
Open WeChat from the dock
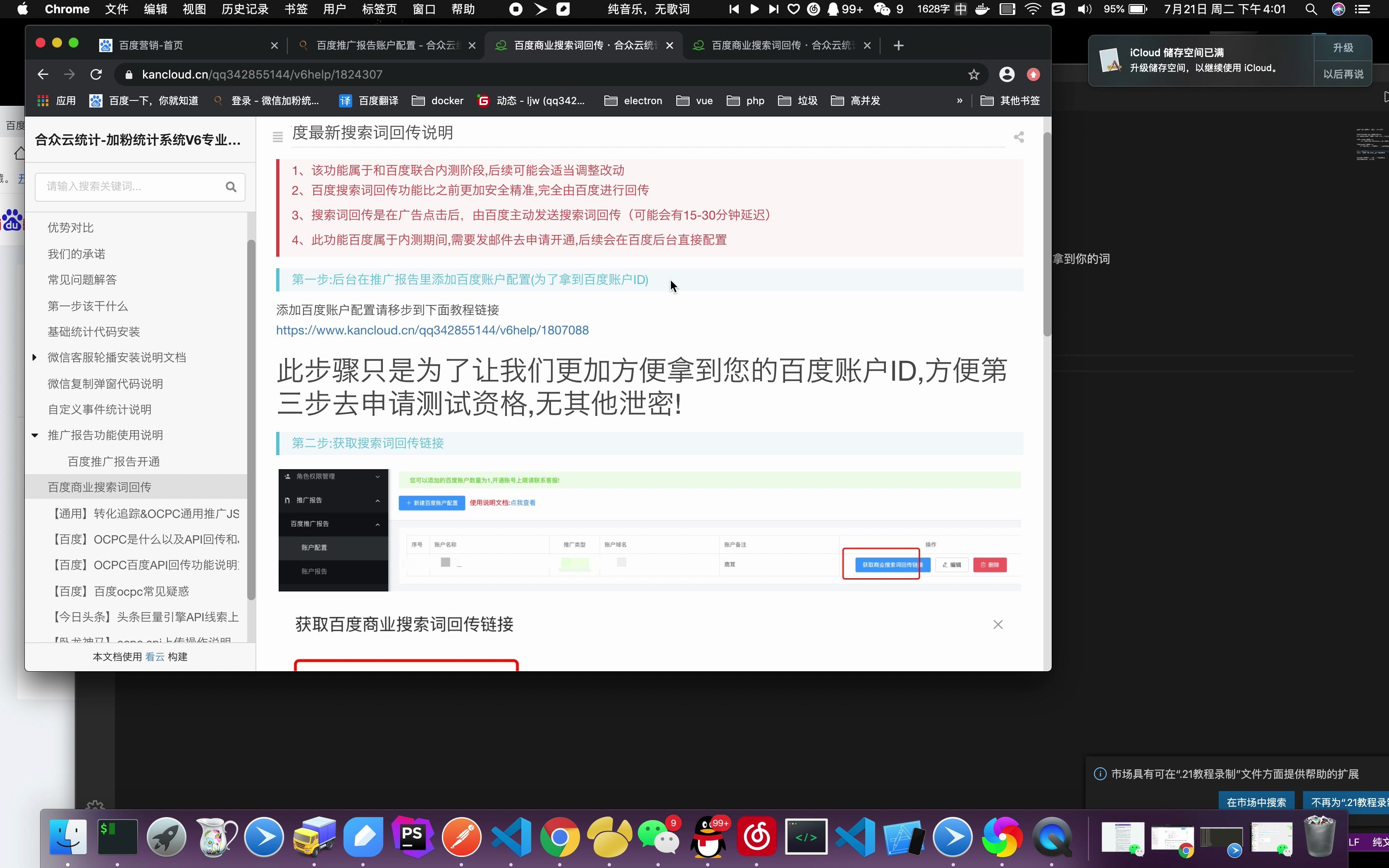click(658, 837)
